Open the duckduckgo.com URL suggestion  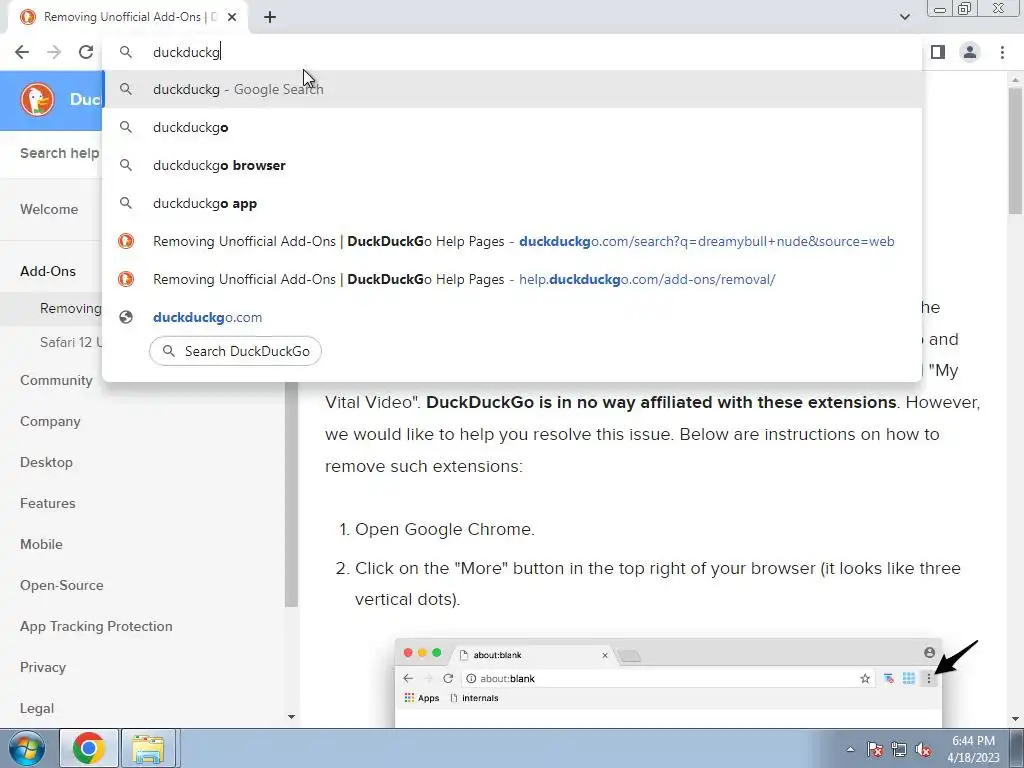[512, 317]
